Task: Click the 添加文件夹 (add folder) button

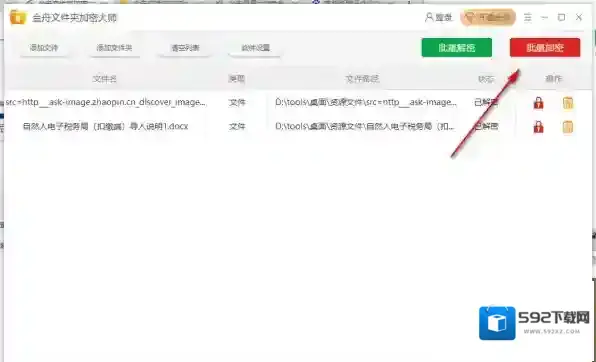Action: pos(114,48)
